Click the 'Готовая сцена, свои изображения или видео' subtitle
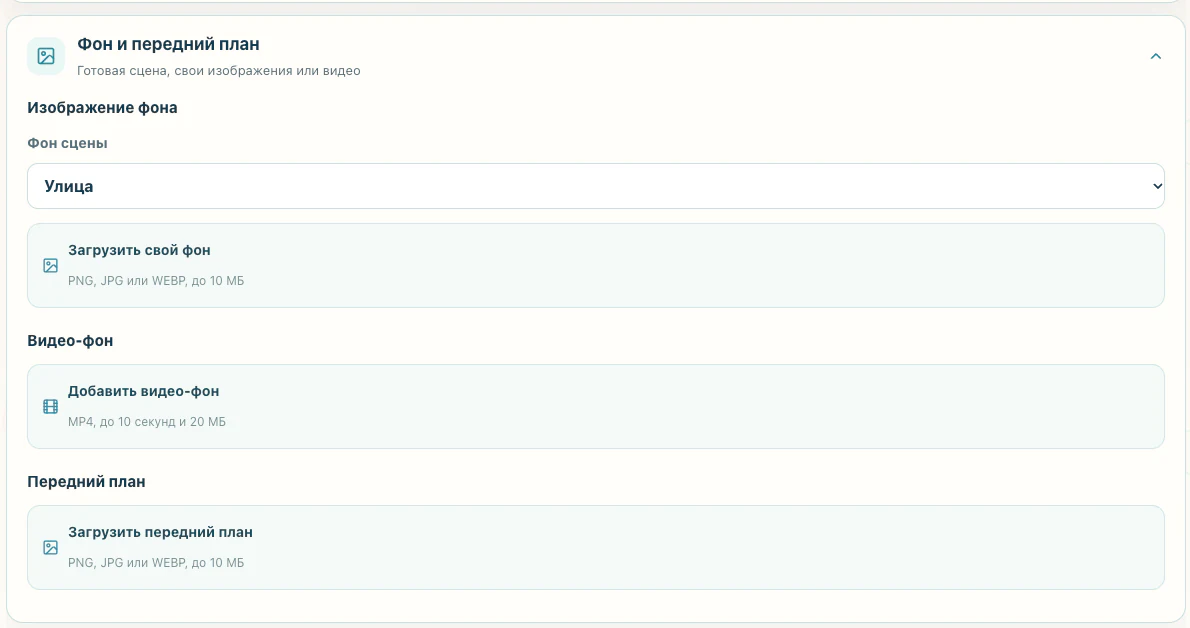1190x628 pixels. pos(219,71)
